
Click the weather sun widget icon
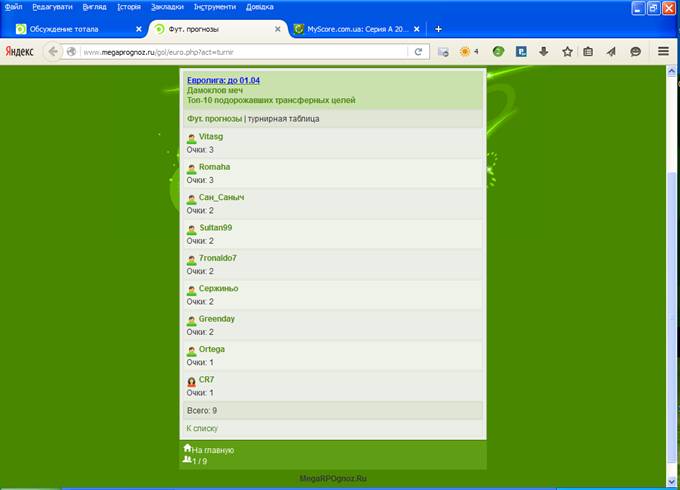tap(467, 51)
